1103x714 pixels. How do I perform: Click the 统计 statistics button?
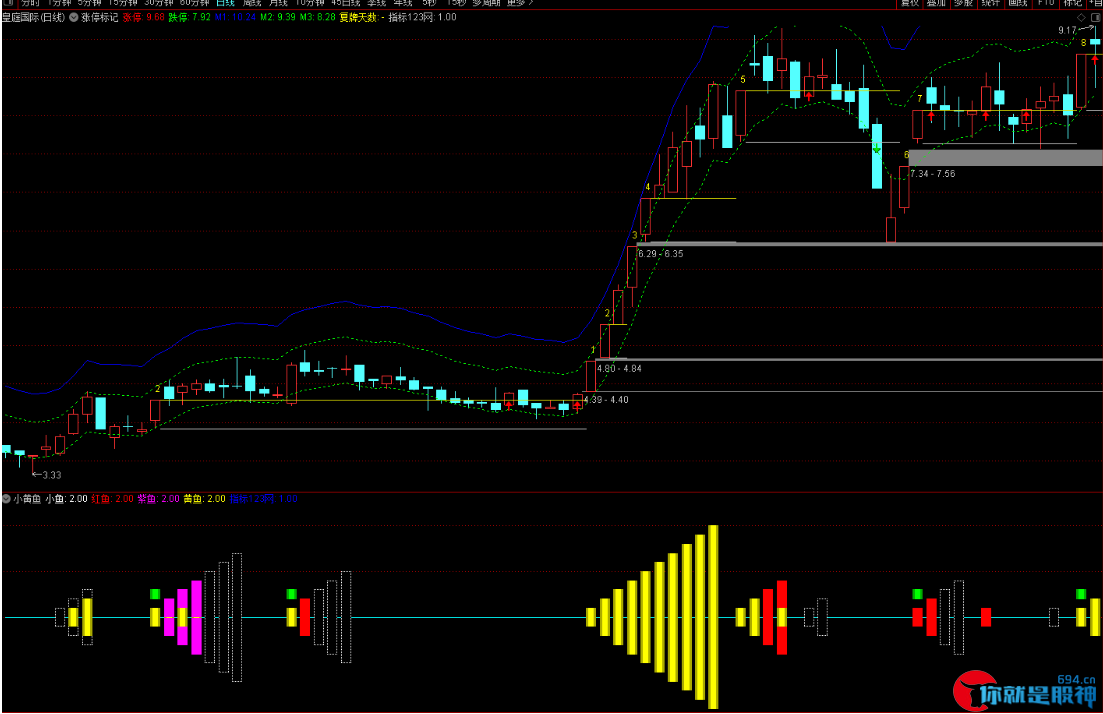click(x=990, y=3)
